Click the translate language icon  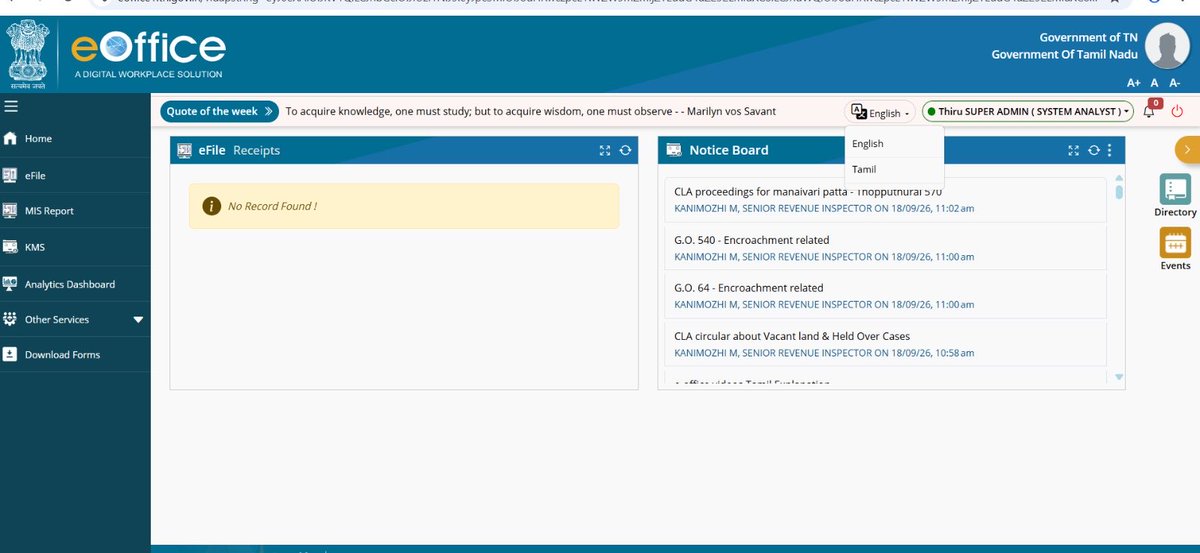click(858, 112)
